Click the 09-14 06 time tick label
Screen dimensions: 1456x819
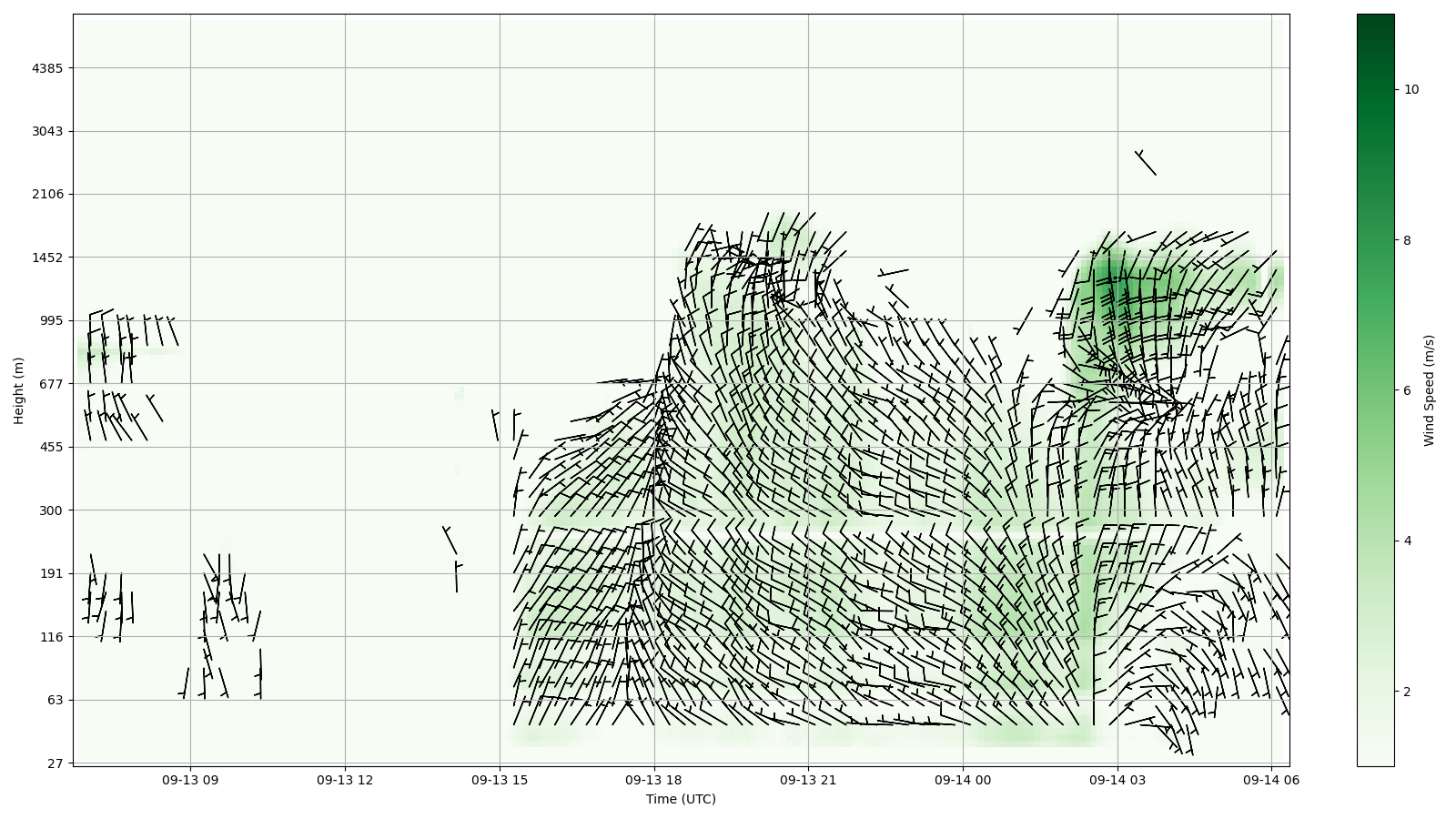click(x=1271, y=780)
